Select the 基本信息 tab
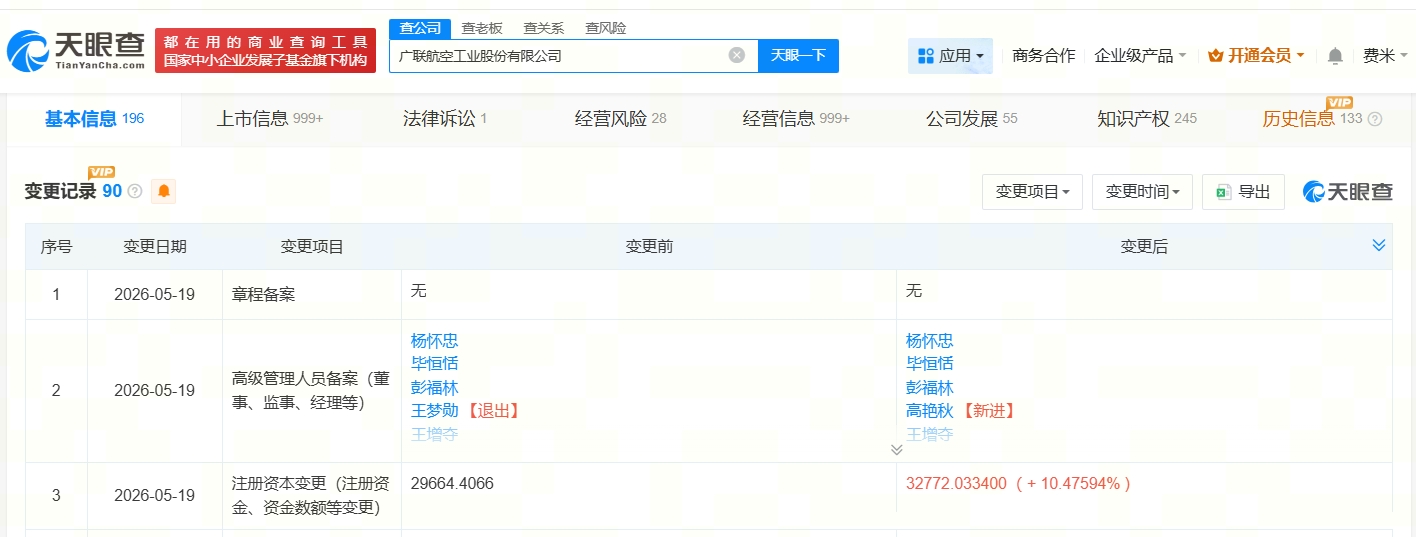Screen dimensions: 1416x537 pos(94,119)
